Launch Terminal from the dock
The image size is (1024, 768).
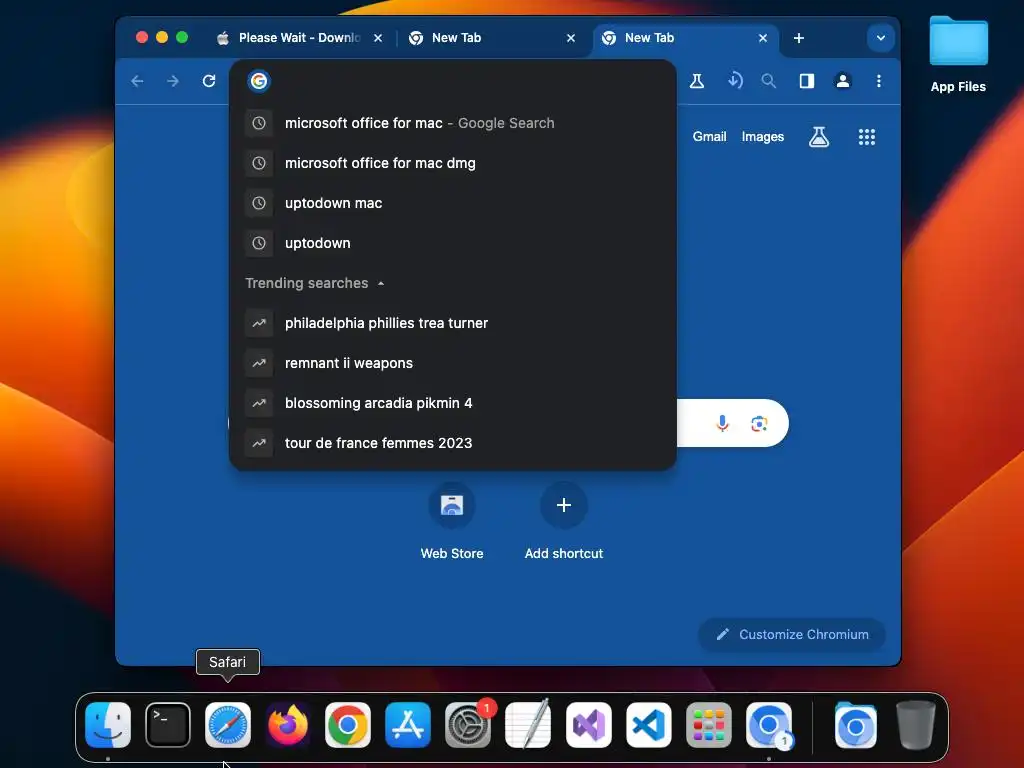point(168,725)
